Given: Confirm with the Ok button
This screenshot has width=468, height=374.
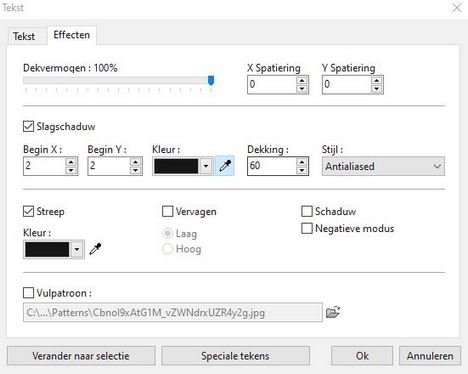Looking at the screenshot, I should [x=362, y=356].
